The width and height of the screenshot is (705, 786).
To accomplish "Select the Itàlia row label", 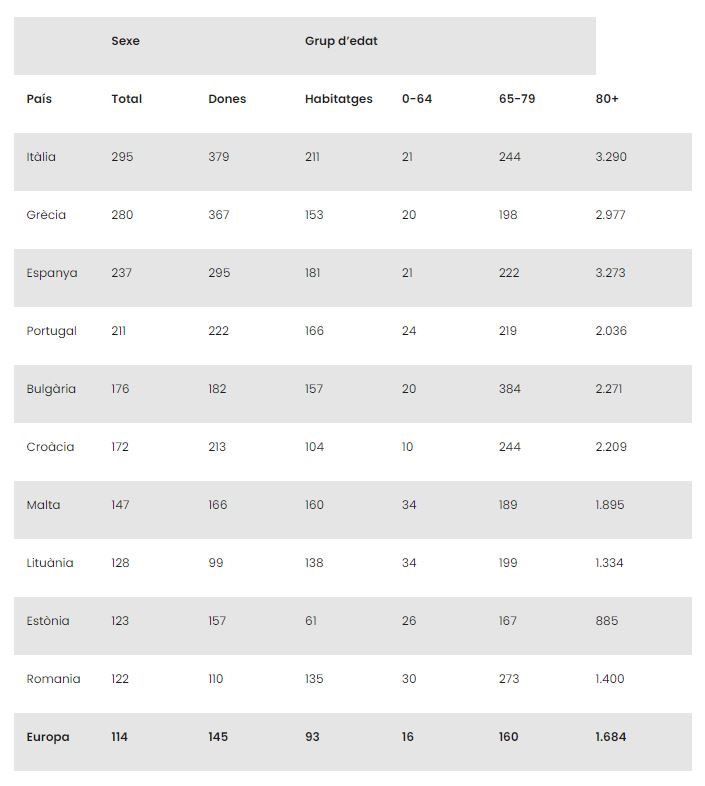I will pos(41,157).
